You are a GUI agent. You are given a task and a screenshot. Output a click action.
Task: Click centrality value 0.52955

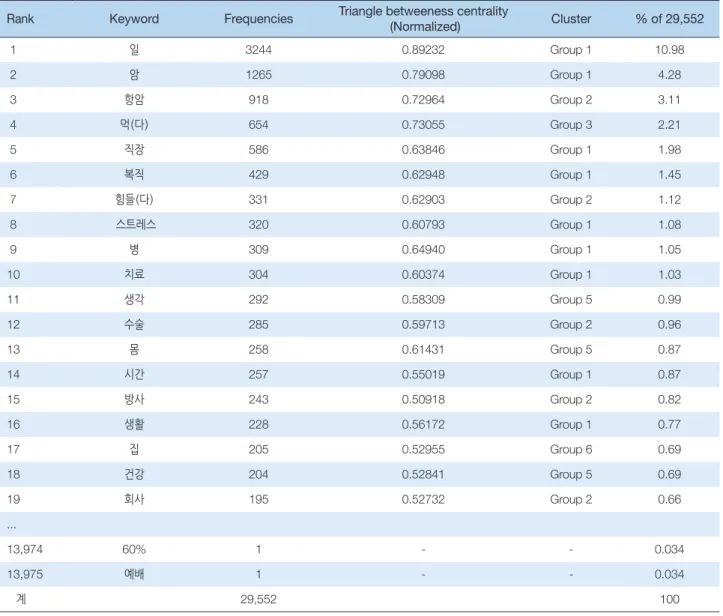click(x=423, y=449)
